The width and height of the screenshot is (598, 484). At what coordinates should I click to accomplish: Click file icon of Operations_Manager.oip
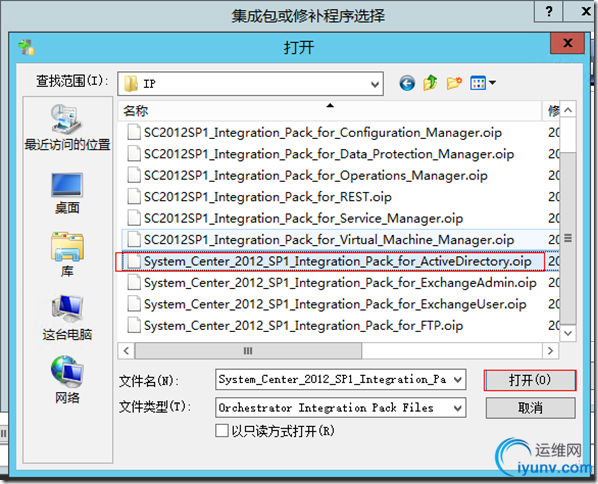[133, 175]
